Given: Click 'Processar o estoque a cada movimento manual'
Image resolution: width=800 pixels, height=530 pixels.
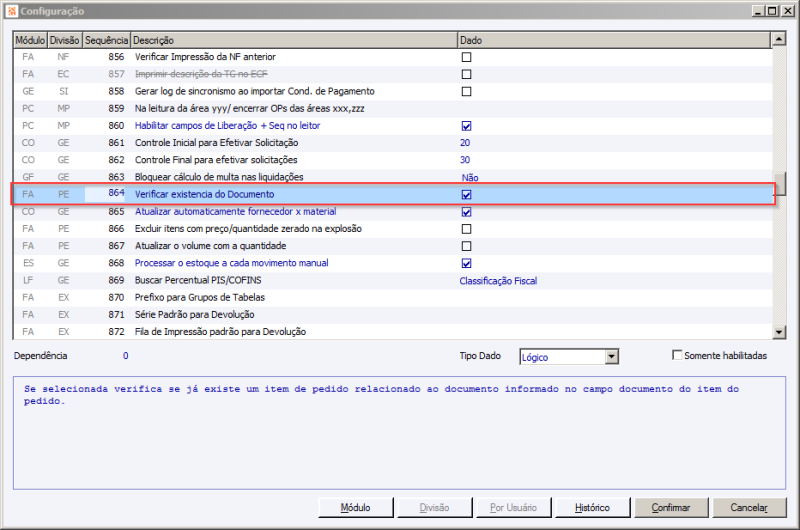Looking at the screenshot, I should click(232, 263).
